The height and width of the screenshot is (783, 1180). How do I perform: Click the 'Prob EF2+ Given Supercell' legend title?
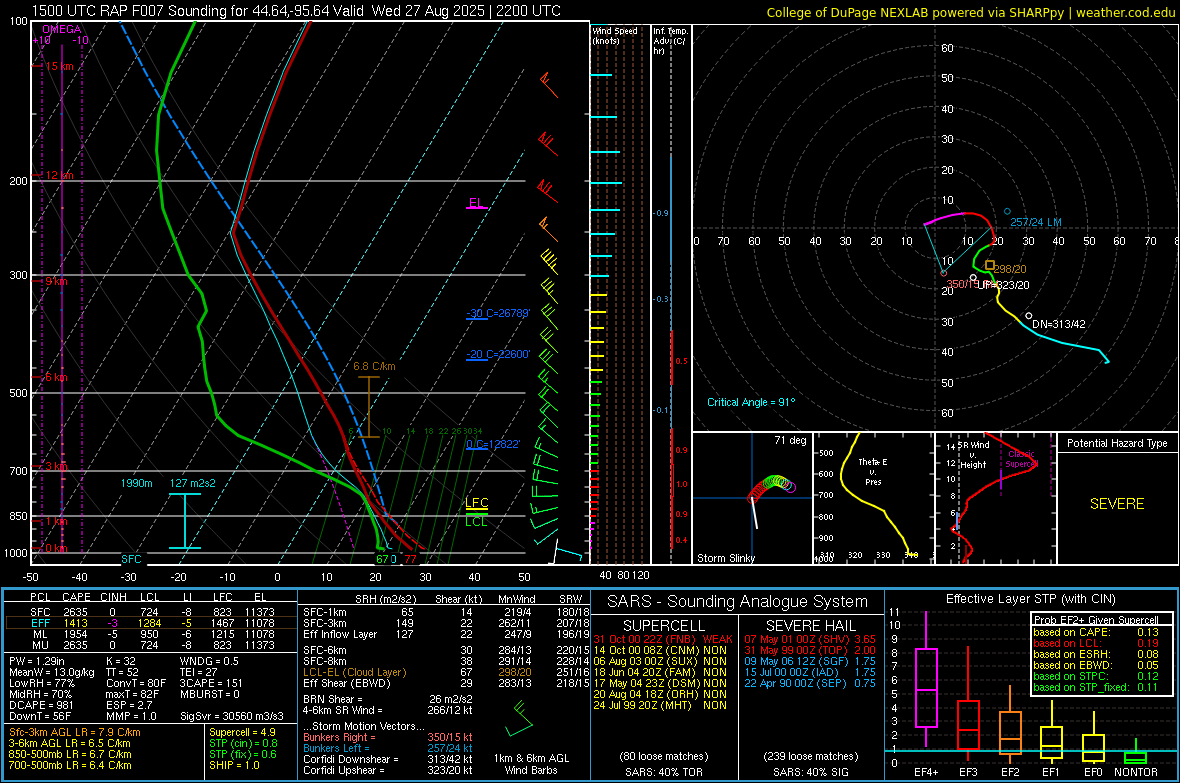1096,620
